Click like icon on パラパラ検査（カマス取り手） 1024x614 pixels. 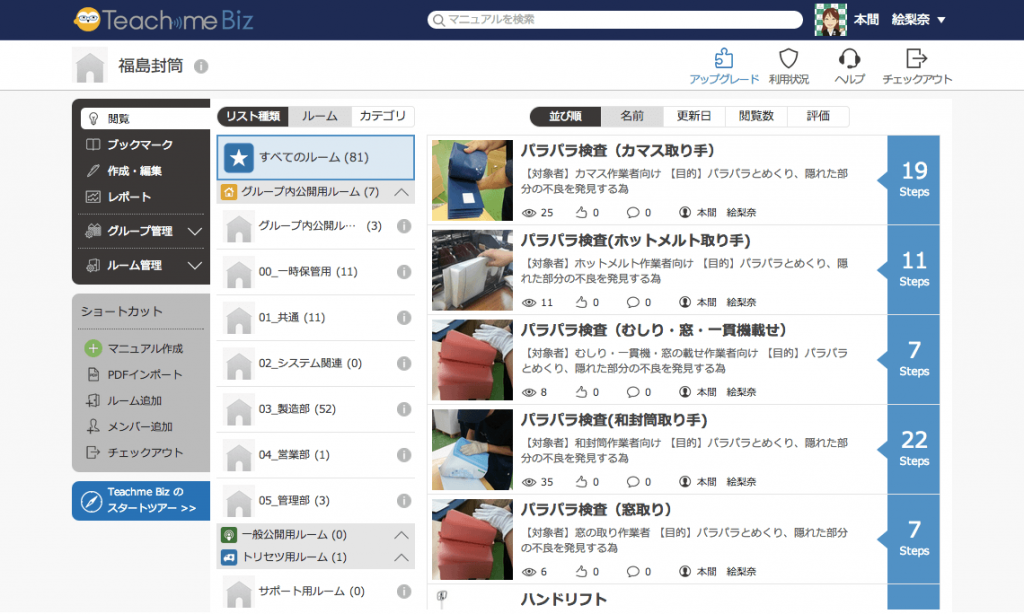[581, 212]
